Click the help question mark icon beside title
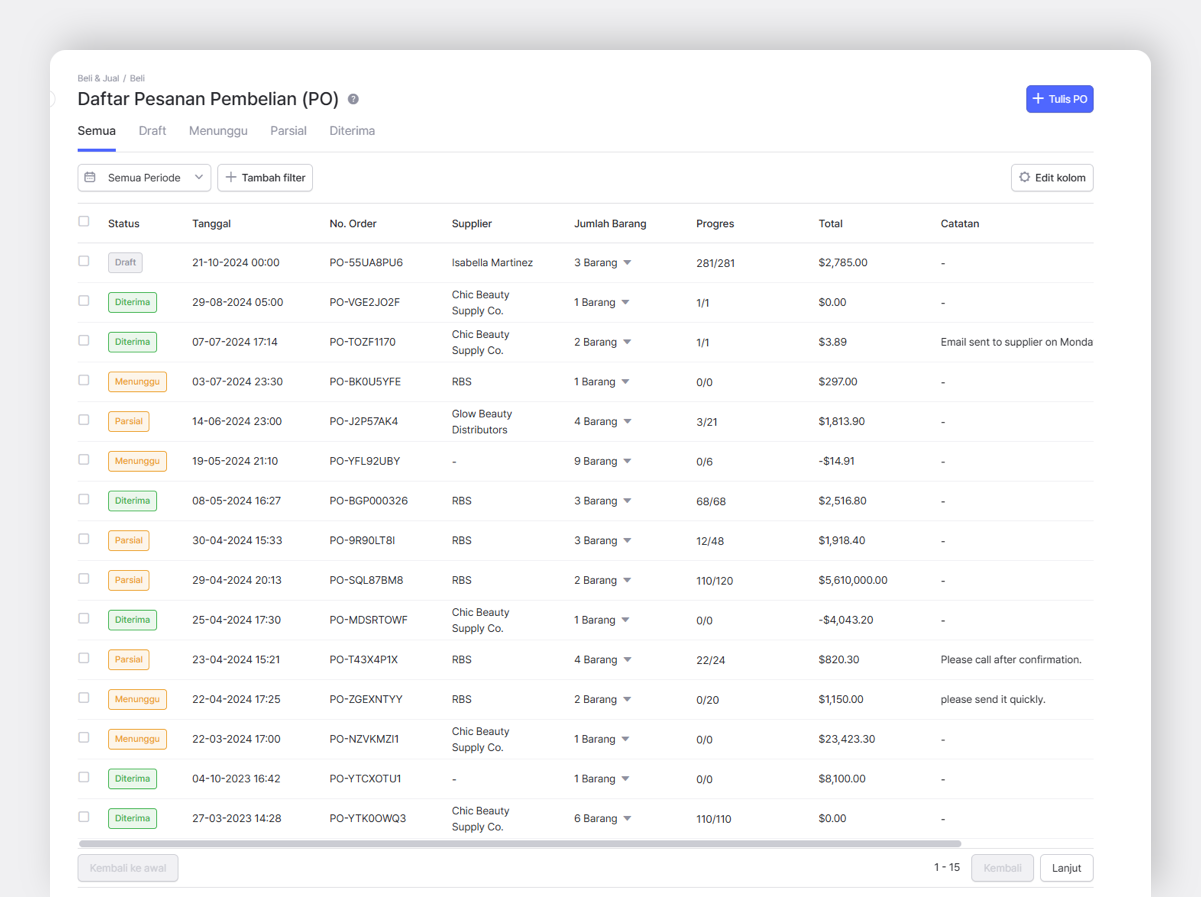Viewport: 1201px width, 897px height. point(353,99)
